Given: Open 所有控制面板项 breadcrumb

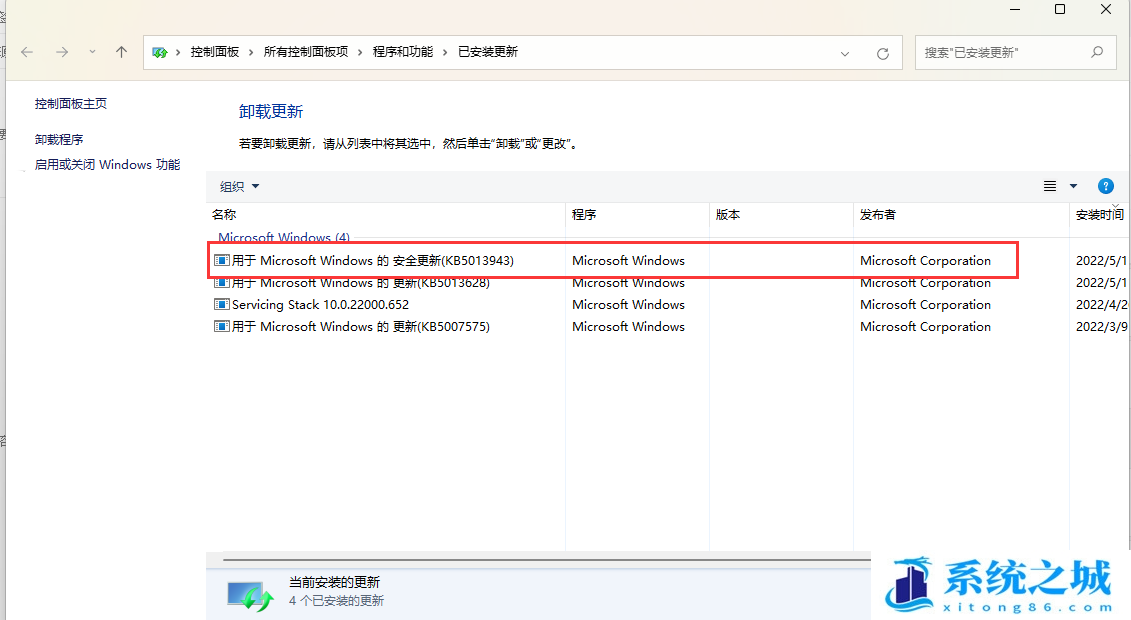Looking at the screenshot, I should [306, 52].
